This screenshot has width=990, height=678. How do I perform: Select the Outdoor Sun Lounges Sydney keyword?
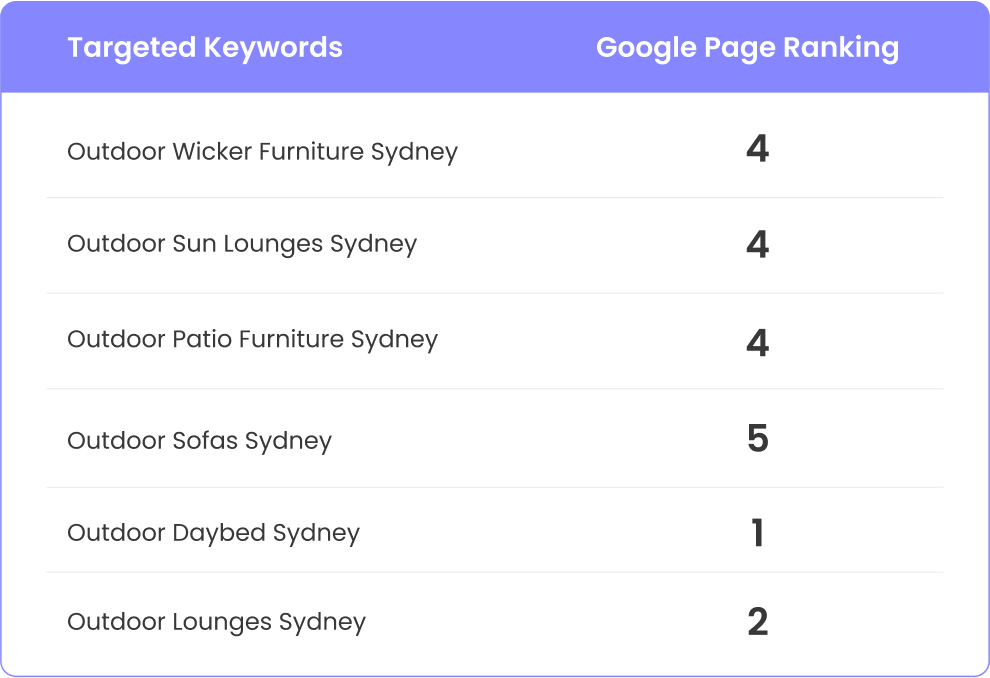[x=242, y=244]
